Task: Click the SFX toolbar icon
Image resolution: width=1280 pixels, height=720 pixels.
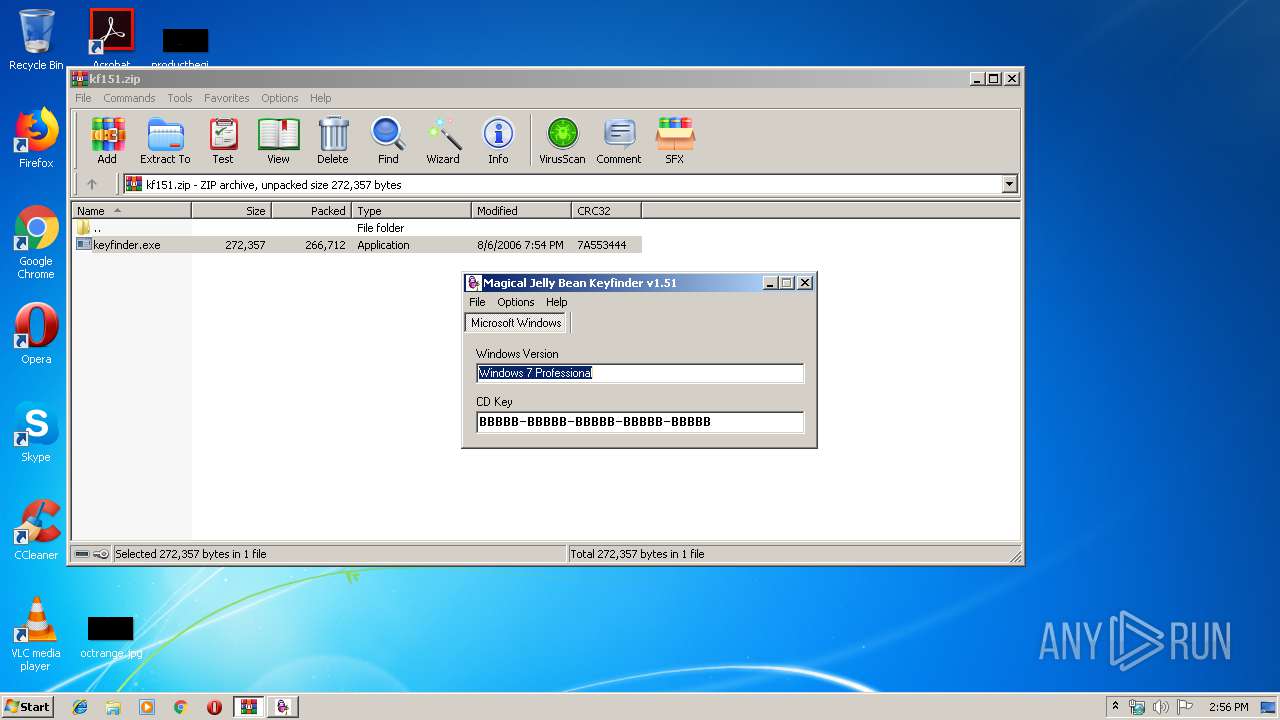Action: 675,140
